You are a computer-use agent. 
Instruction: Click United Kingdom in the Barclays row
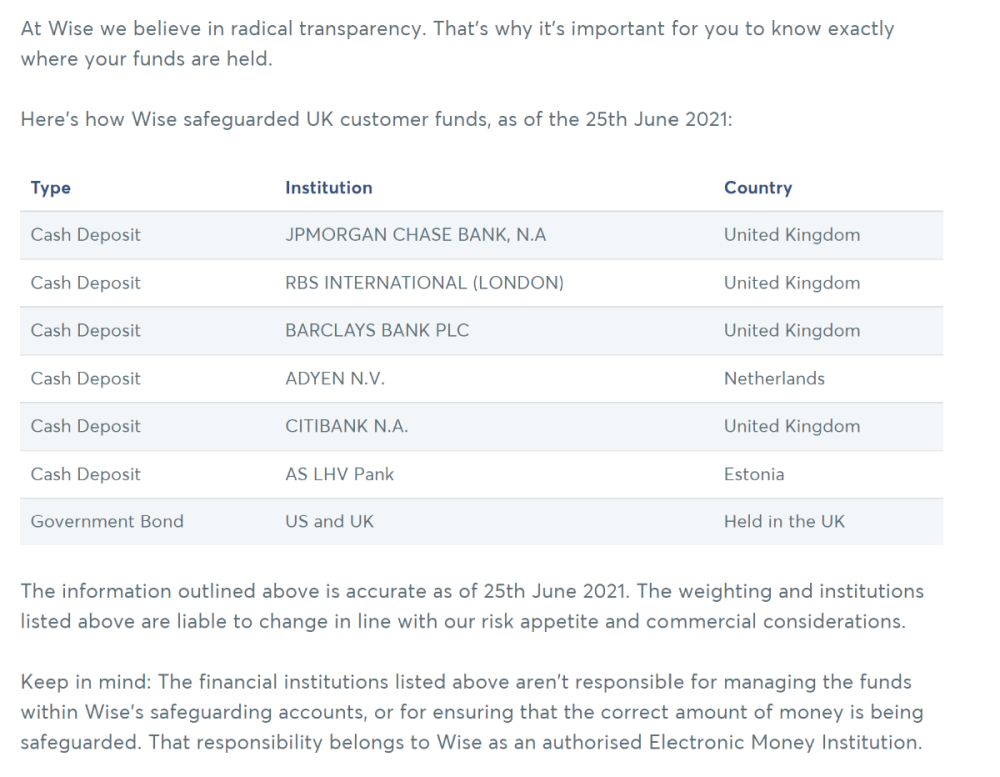click(791, 331)
